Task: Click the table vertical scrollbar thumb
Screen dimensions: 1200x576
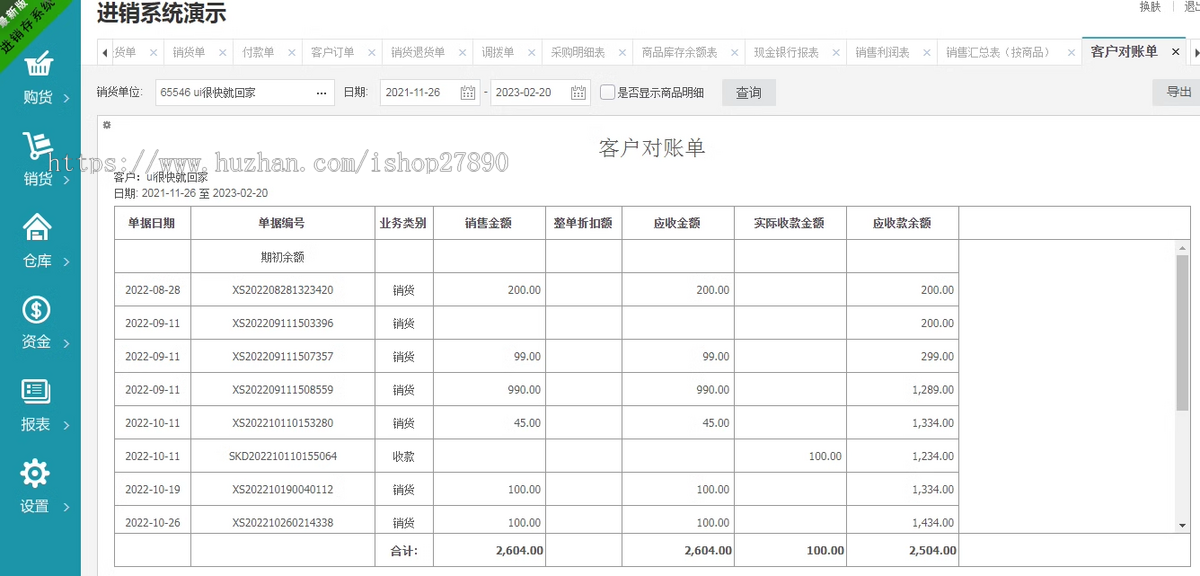Action: [x=1183, y=333]
